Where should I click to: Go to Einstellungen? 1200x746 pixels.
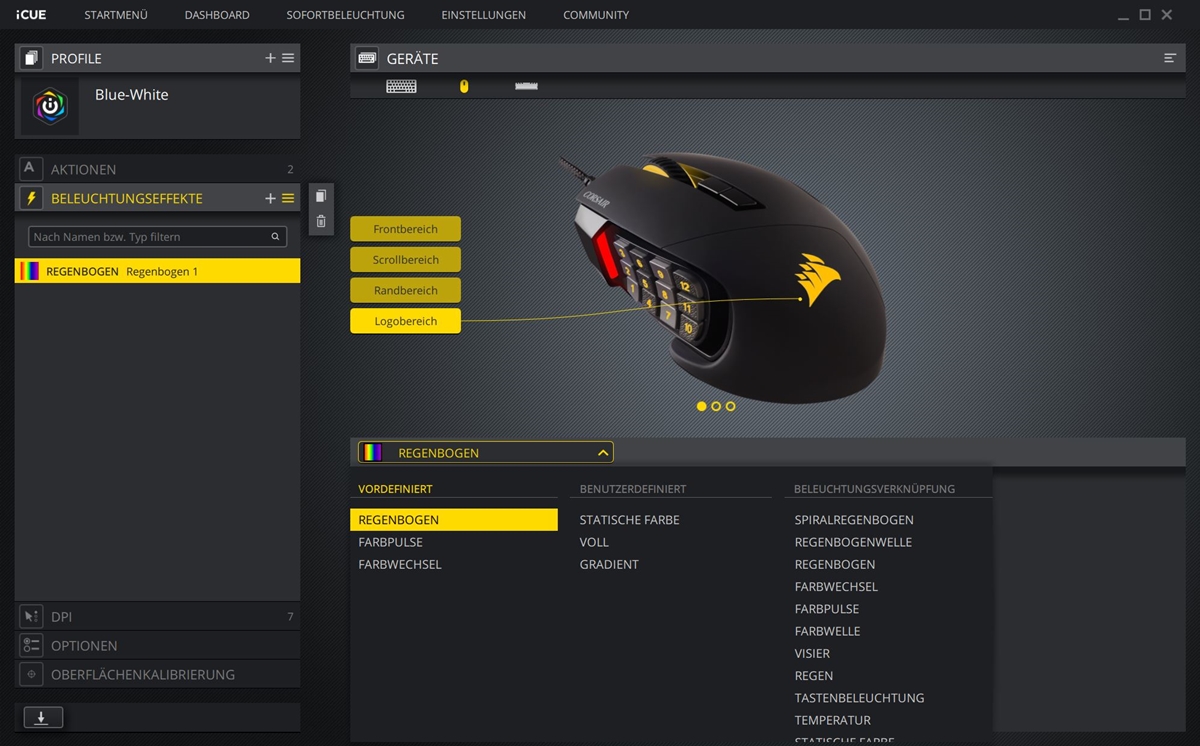(x=484, y=15)
